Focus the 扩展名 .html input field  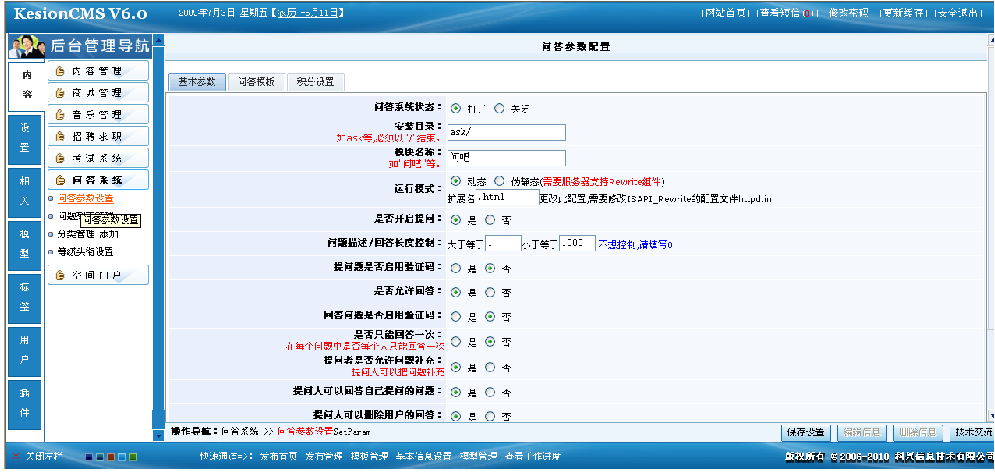tap(508, 197)
